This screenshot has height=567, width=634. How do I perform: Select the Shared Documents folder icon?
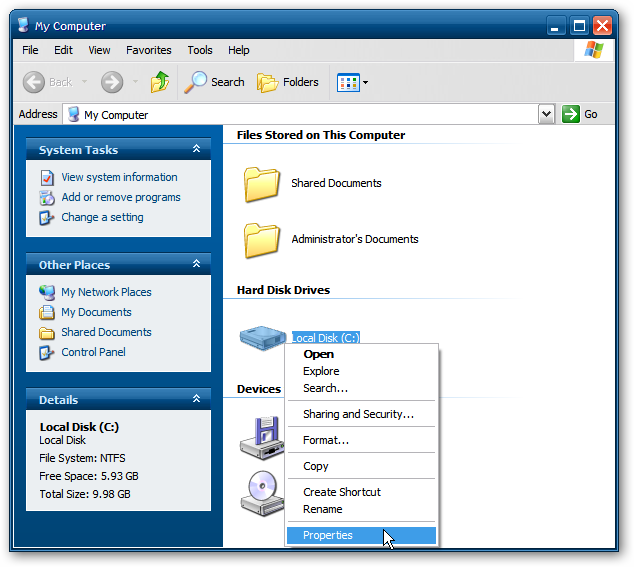click(262, 184)
